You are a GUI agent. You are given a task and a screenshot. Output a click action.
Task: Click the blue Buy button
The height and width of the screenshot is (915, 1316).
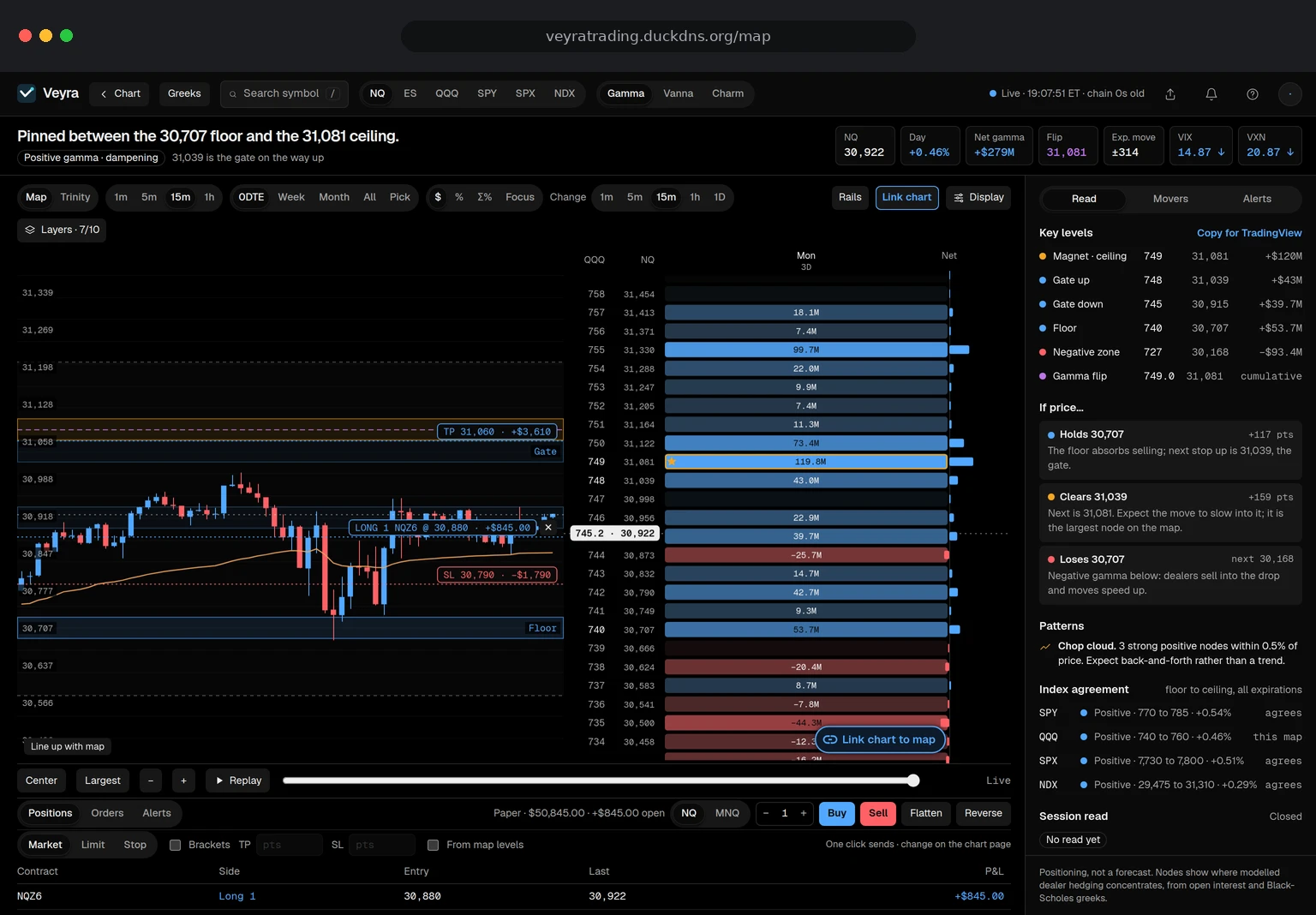[x=837, y=813]
